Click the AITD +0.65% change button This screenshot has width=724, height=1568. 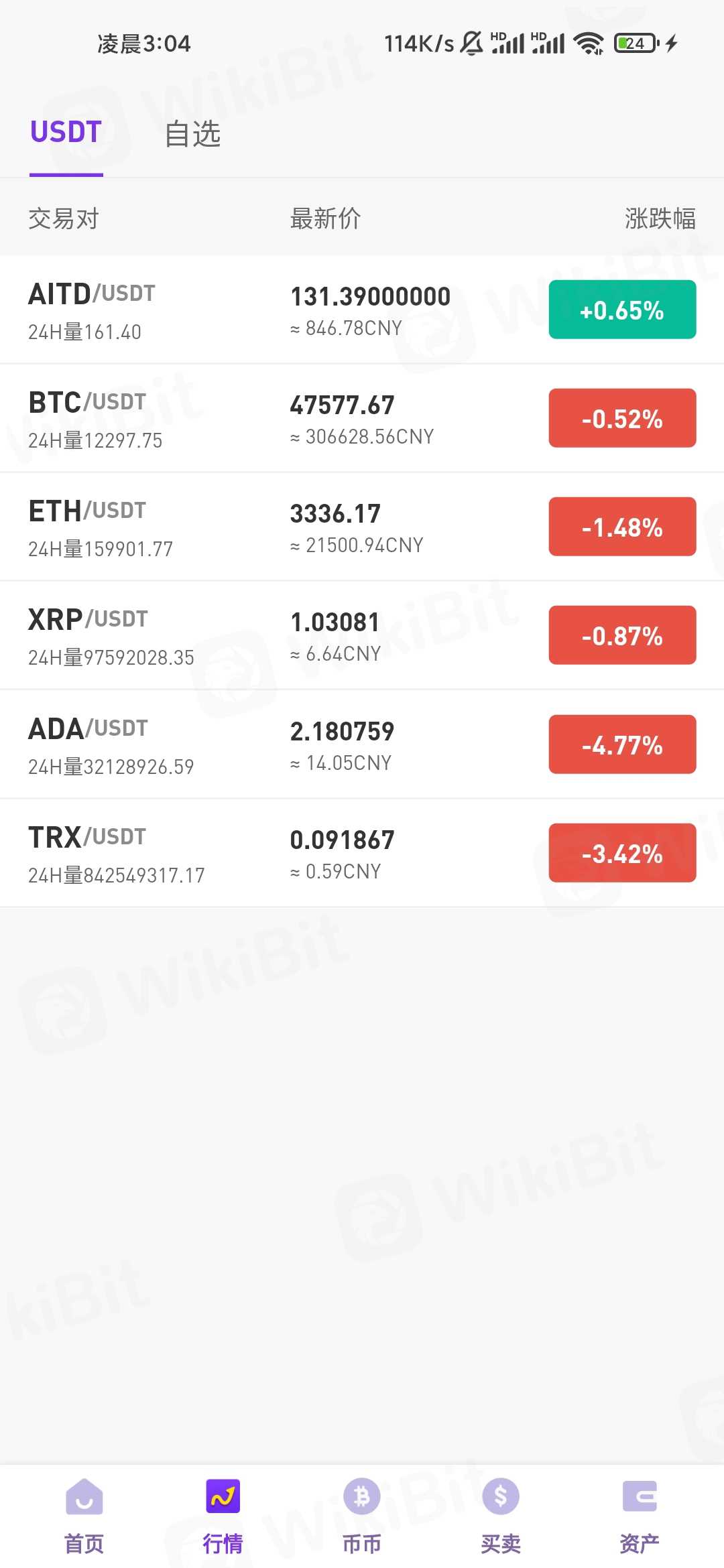pos(622,310)
